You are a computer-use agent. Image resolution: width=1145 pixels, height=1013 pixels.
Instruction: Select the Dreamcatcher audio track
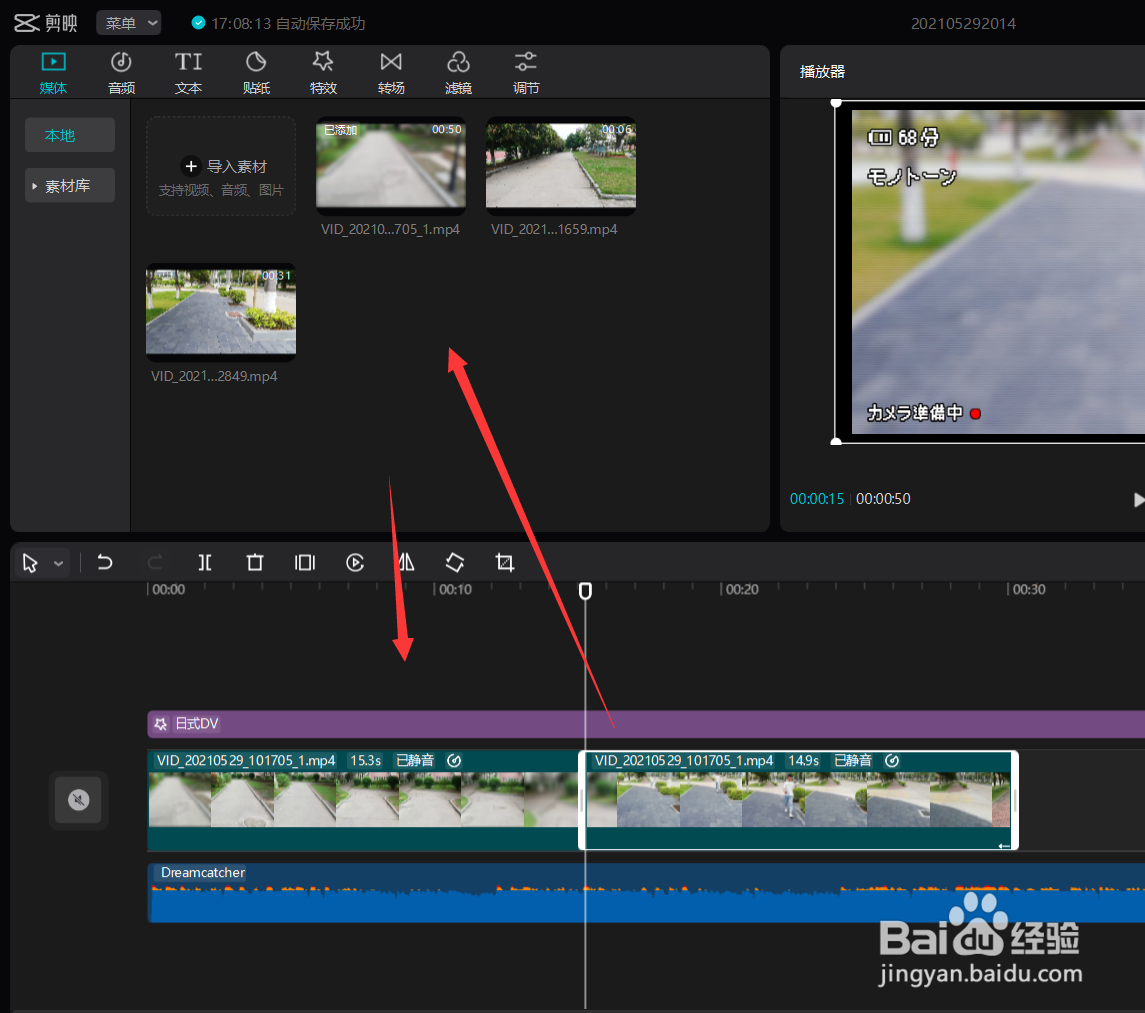[646, 892]
